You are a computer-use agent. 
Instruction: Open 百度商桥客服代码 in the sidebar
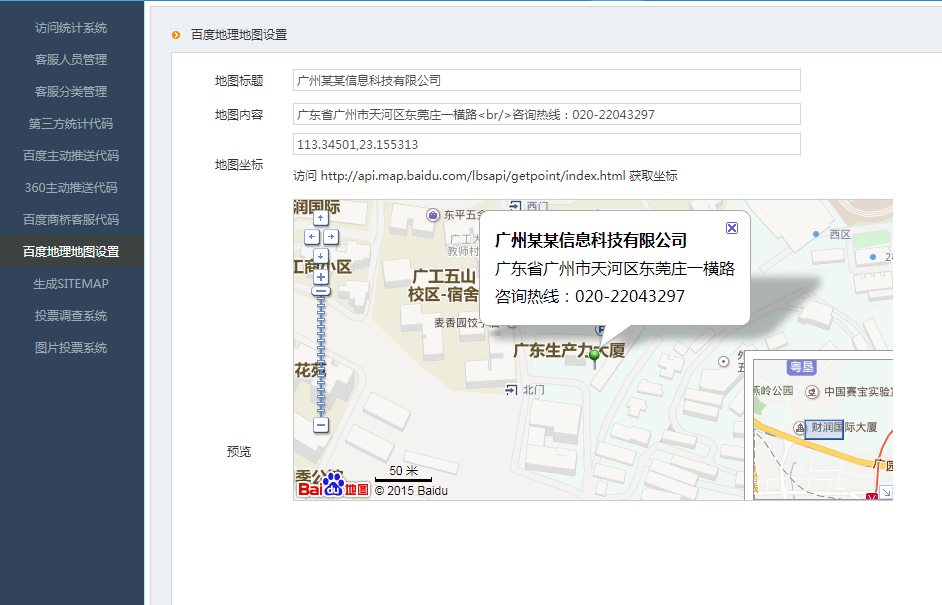tap(71, 219)
